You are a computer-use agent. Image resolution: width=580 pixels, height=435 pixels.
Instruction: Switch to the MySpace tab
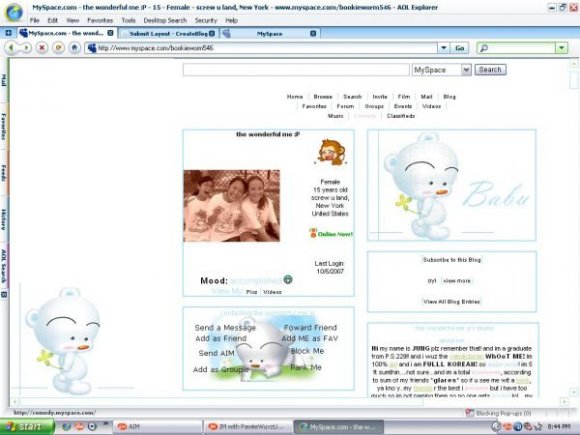pos(270,33)
